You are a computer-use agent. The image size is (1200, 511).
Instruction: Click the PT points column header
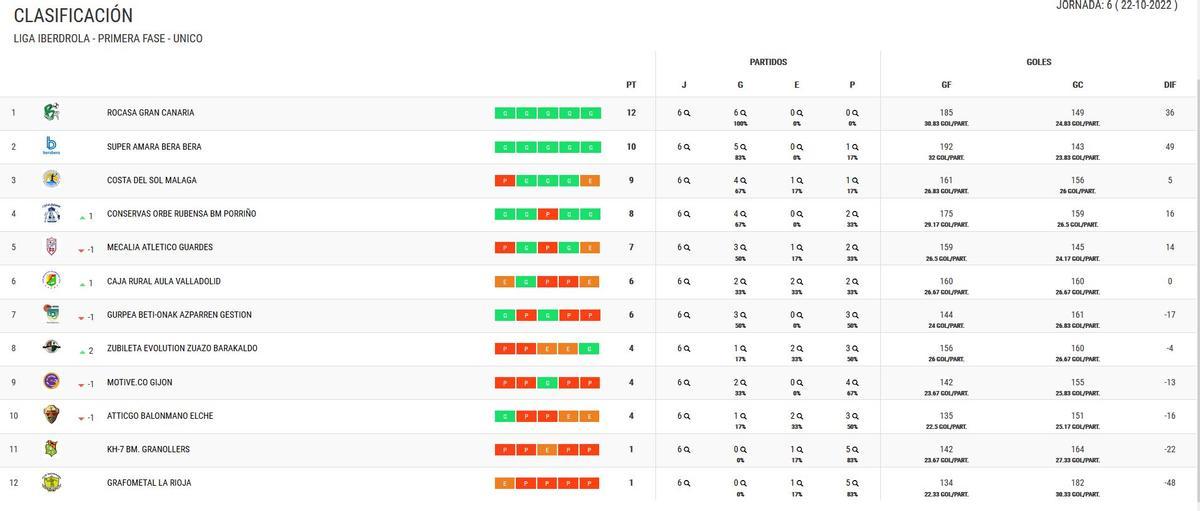pos(631,85)
